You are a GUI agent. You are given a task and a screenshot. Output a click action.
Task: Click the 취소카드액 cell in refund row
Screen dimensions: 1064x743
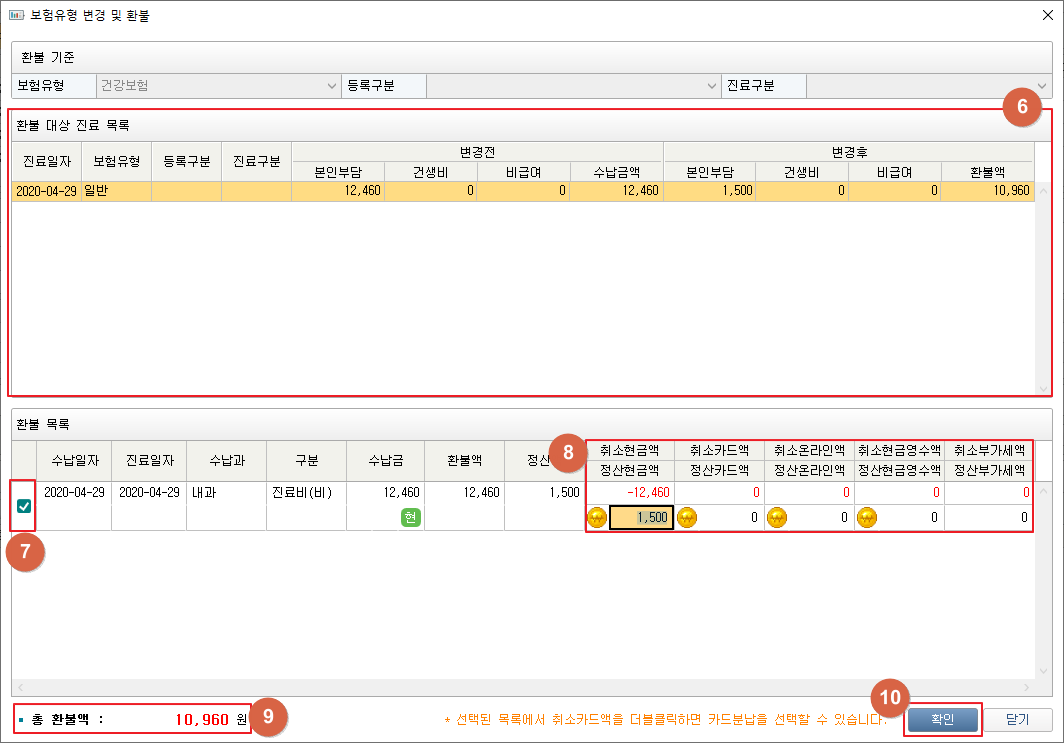click(x=720, y=492)
